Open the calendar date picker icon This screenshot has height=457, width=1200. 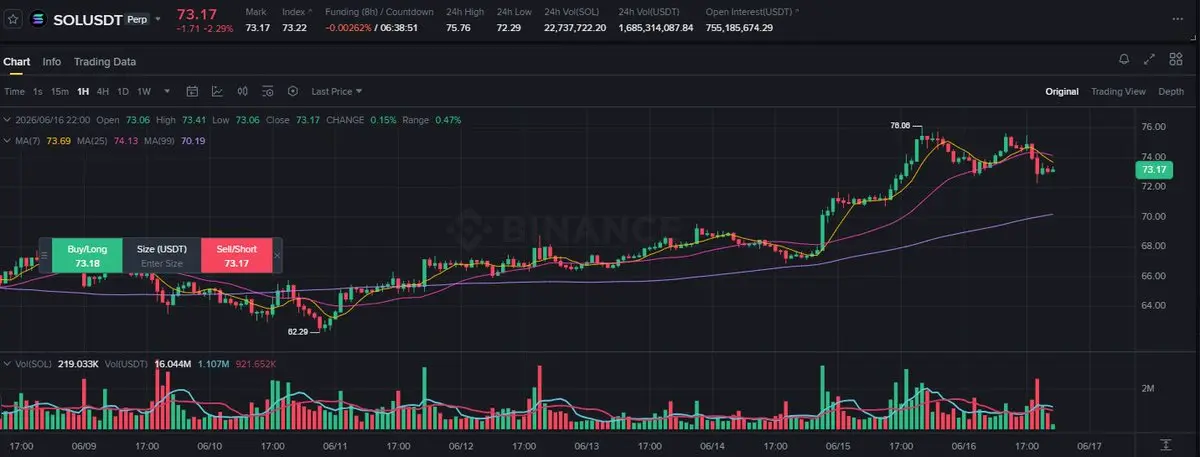(193, 91)
